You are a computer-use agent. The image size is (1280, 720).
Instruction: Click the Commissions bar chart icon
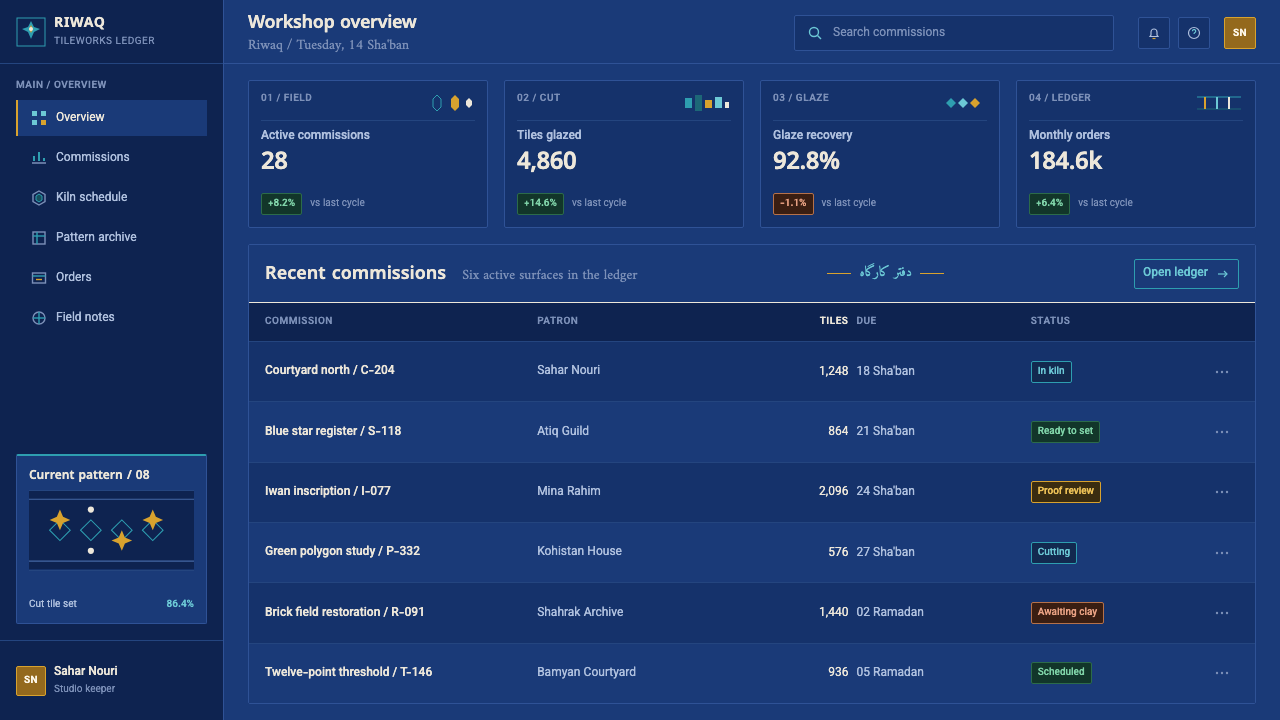pos(39,158)
